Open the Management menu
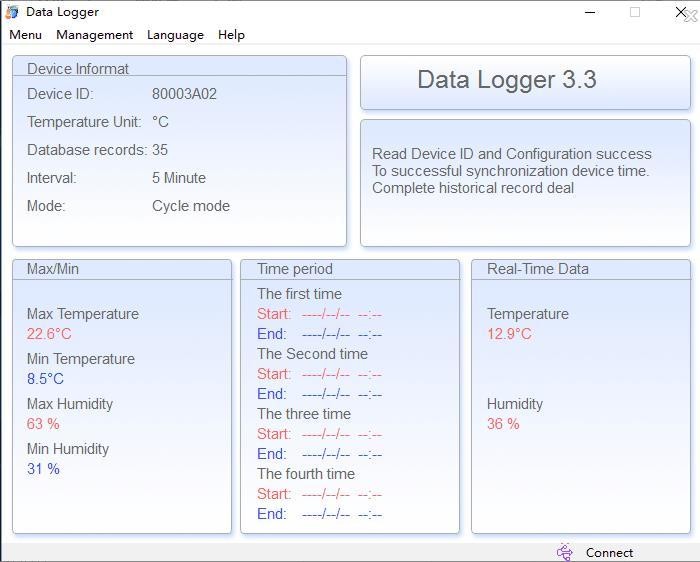The height and width of the screenshot is (562, 700). (94, 34)
